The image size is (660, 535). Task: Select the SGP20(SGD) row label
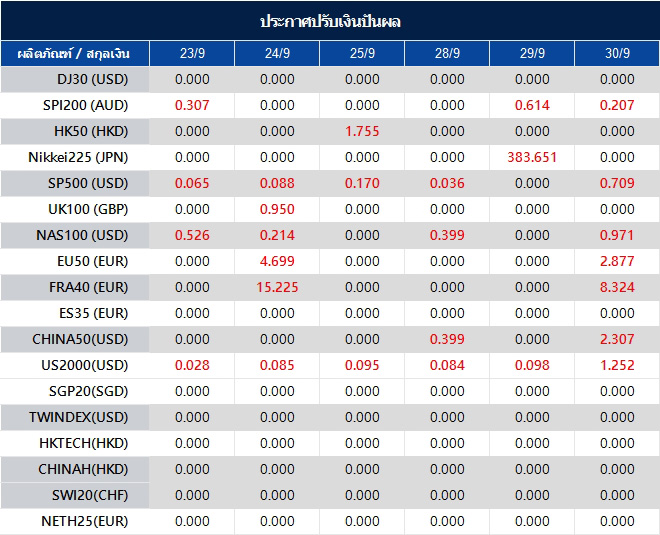88,391
